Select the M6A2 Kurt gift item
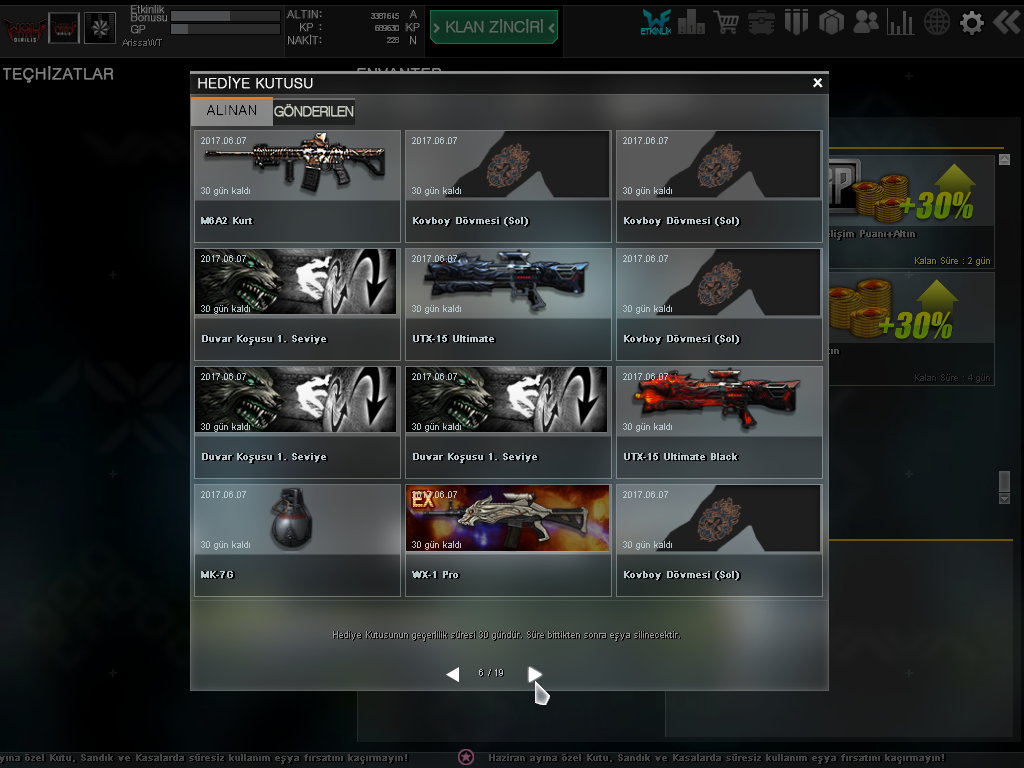Image resolution: width=1024 pixels, height=768 pixels. click(x=297, y=186)
